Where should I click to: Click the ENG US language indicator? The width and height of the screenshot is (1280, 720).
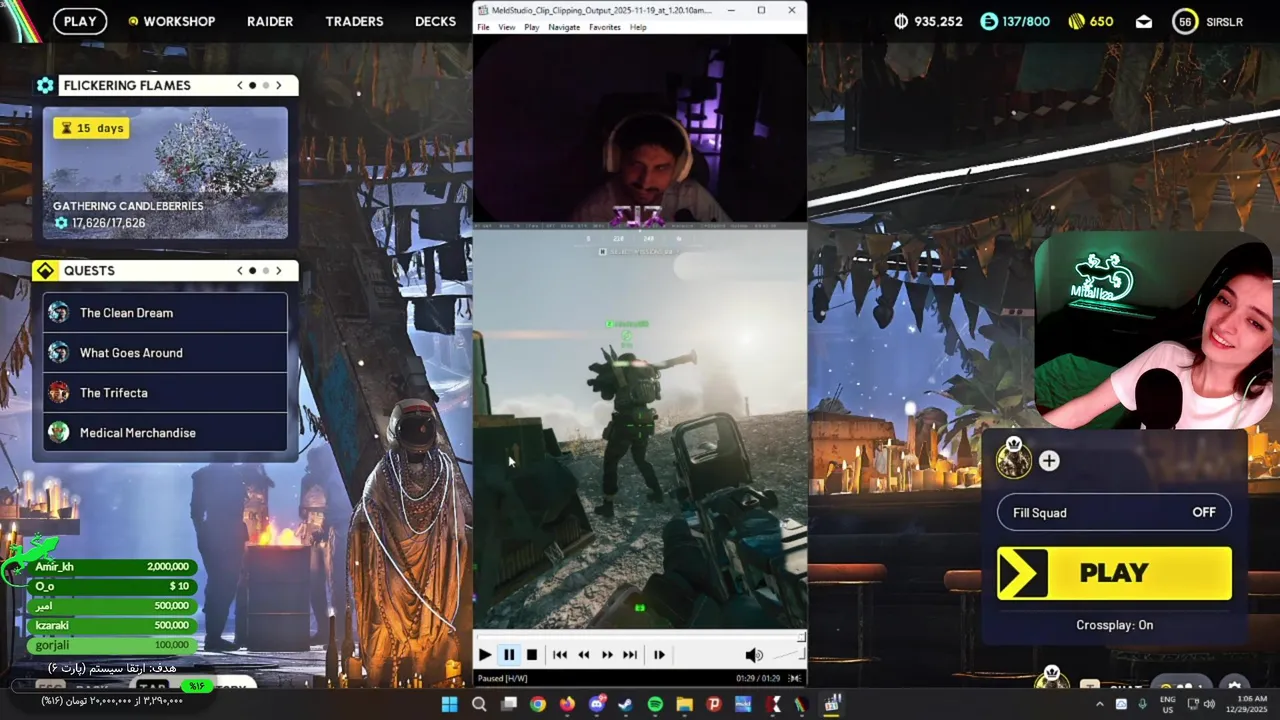(1167, 704)
